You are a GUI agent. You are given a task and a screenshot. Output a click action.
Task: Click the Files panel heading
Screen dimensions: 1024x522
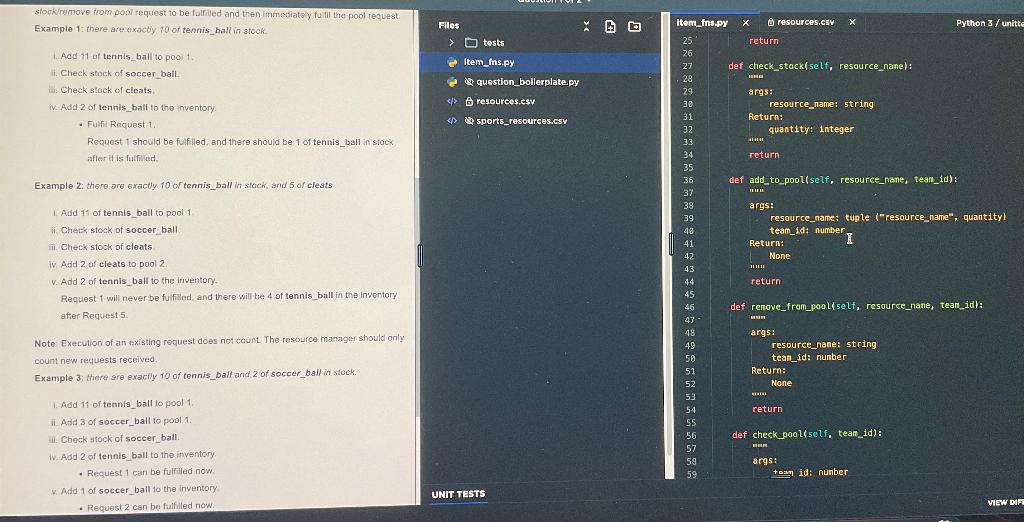click(x=449, y=25)
